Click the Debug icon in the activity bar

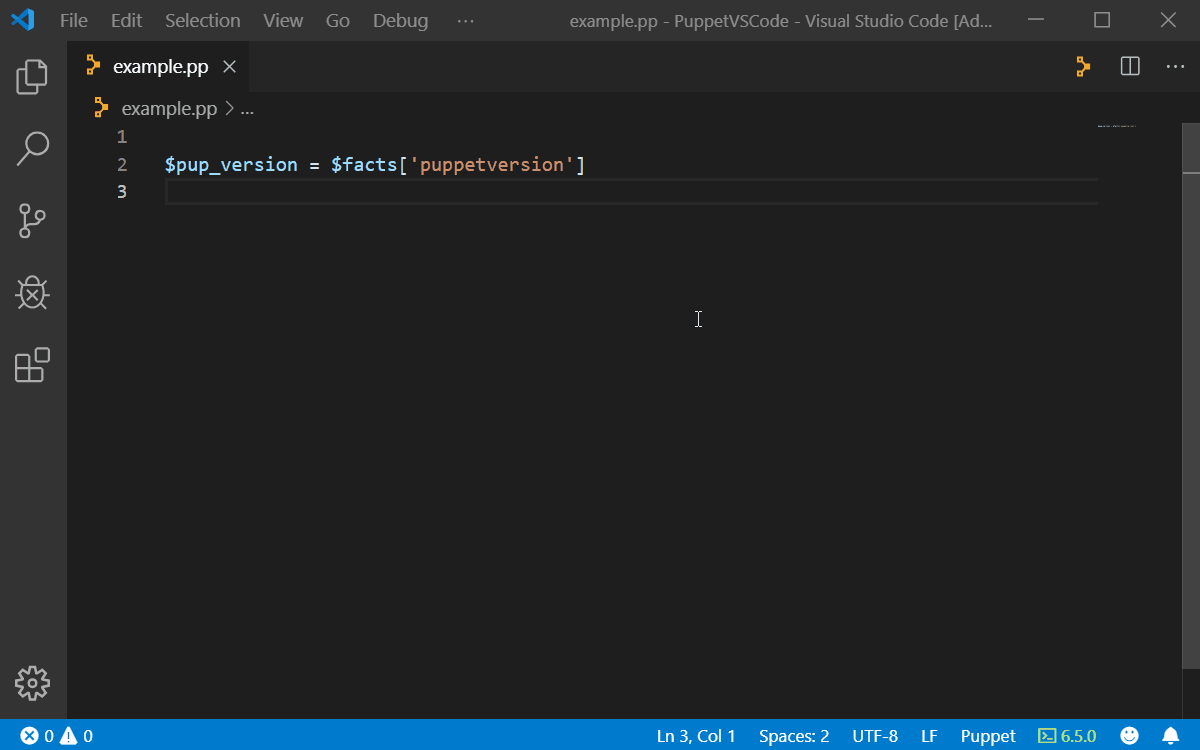[32, 293]
